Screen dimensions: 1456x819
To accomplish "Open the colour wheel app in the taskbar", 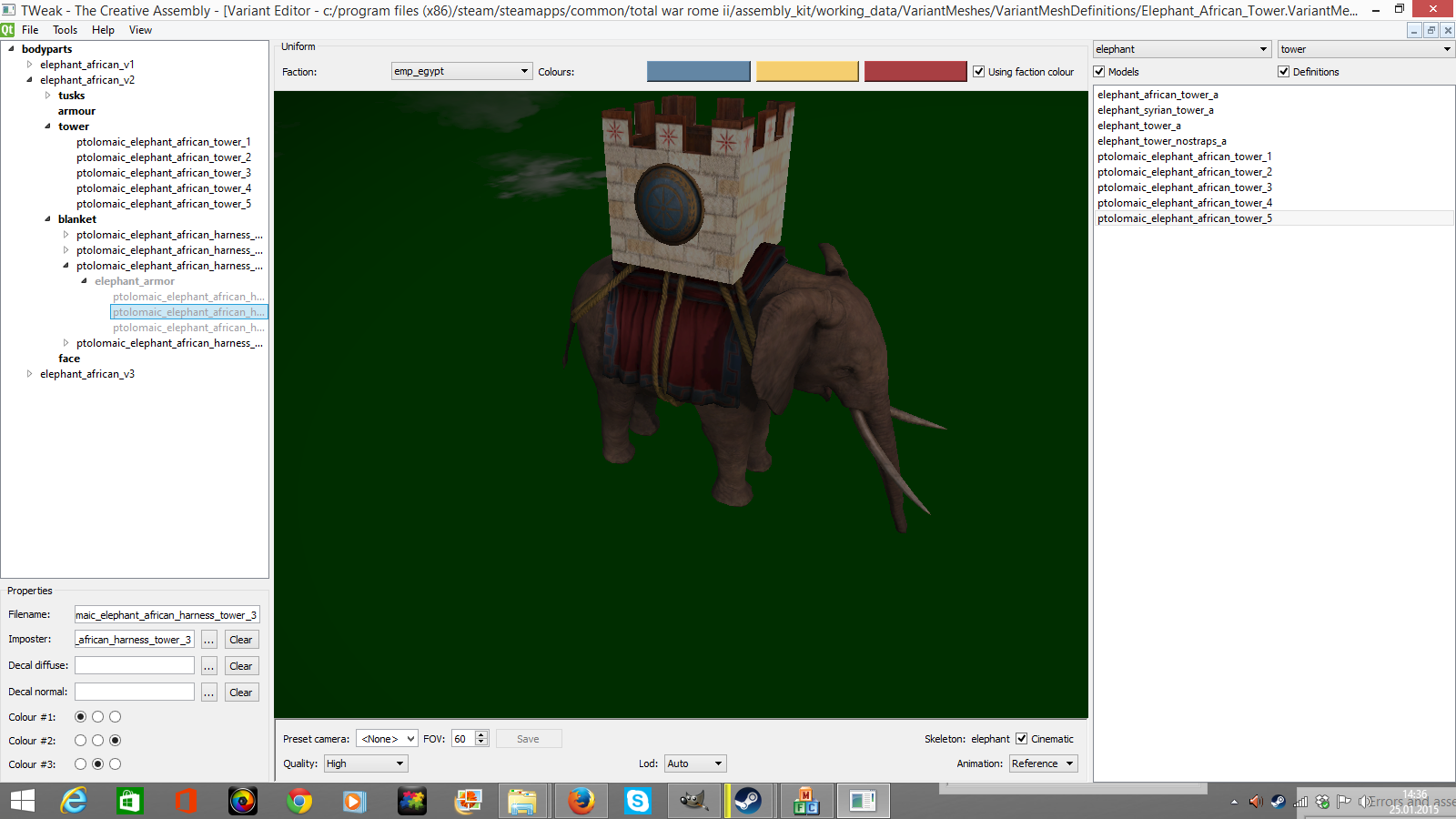I will coord(243,801).
